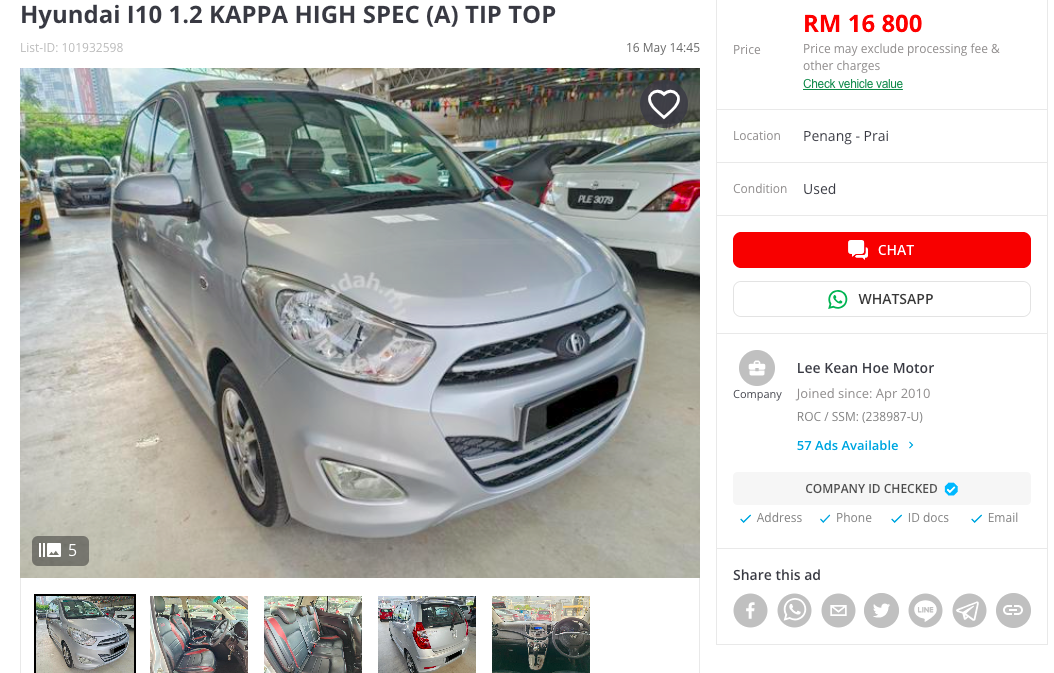This screenshot has height=673, width=1054.
Task: Select the rear seats thumbnail
Action: (x=313, y=634)
